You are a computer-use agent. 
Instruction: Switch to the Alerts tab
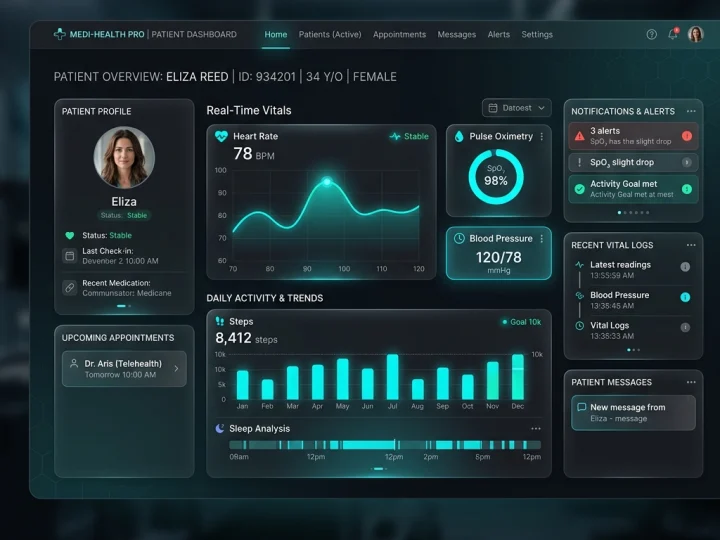499,34
